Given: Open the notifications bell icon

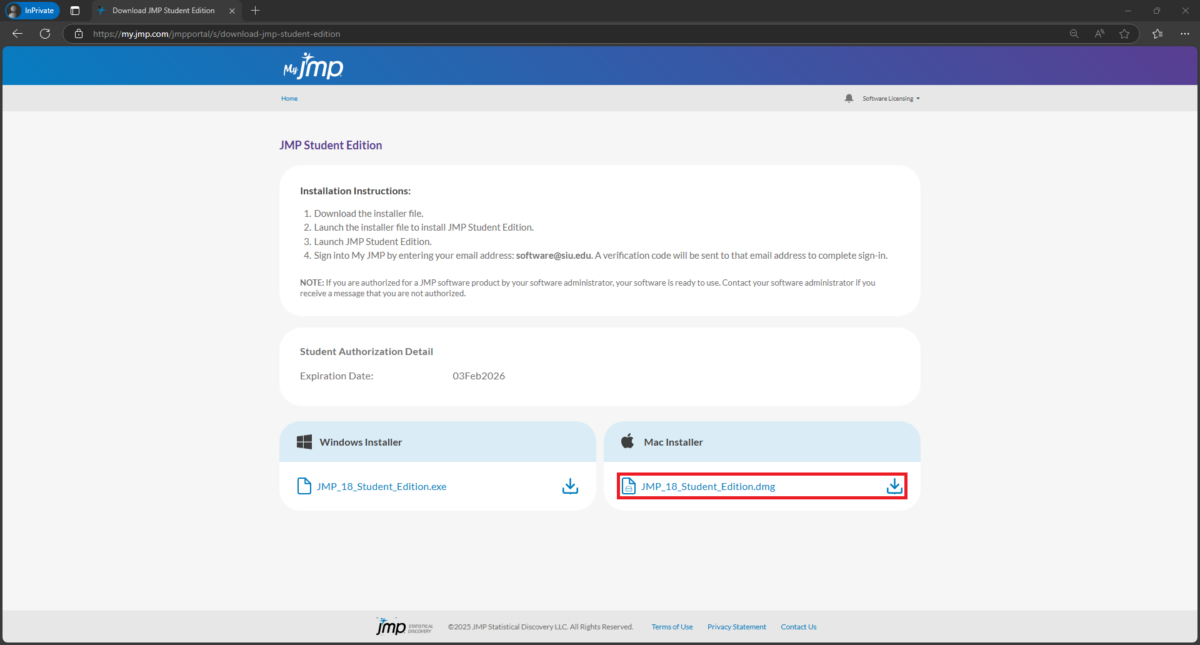Looking at the screenshot, I should coord(849,97).
